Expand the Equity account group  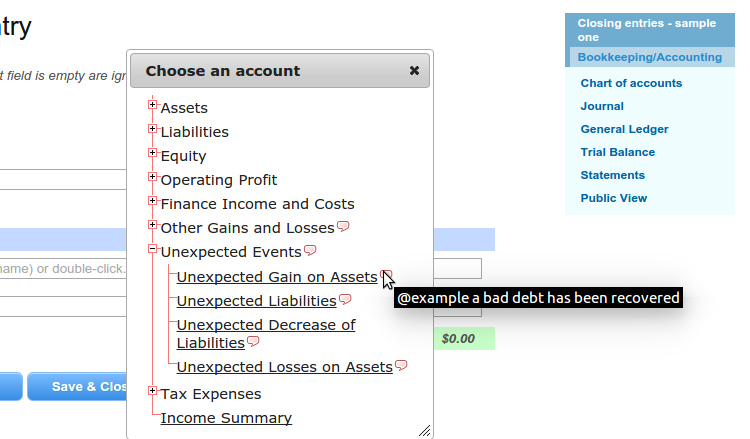pyautogui.click(x=152, y=153)
